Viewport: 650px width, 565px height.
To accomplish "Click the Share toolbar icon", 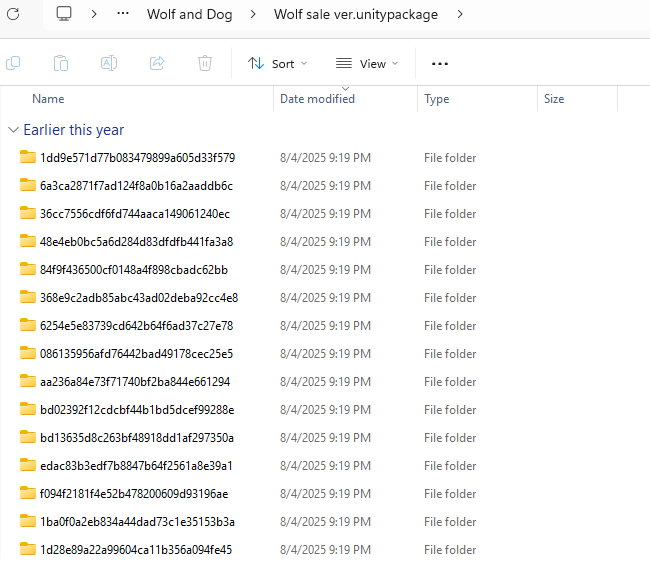I will coord(157,63).
